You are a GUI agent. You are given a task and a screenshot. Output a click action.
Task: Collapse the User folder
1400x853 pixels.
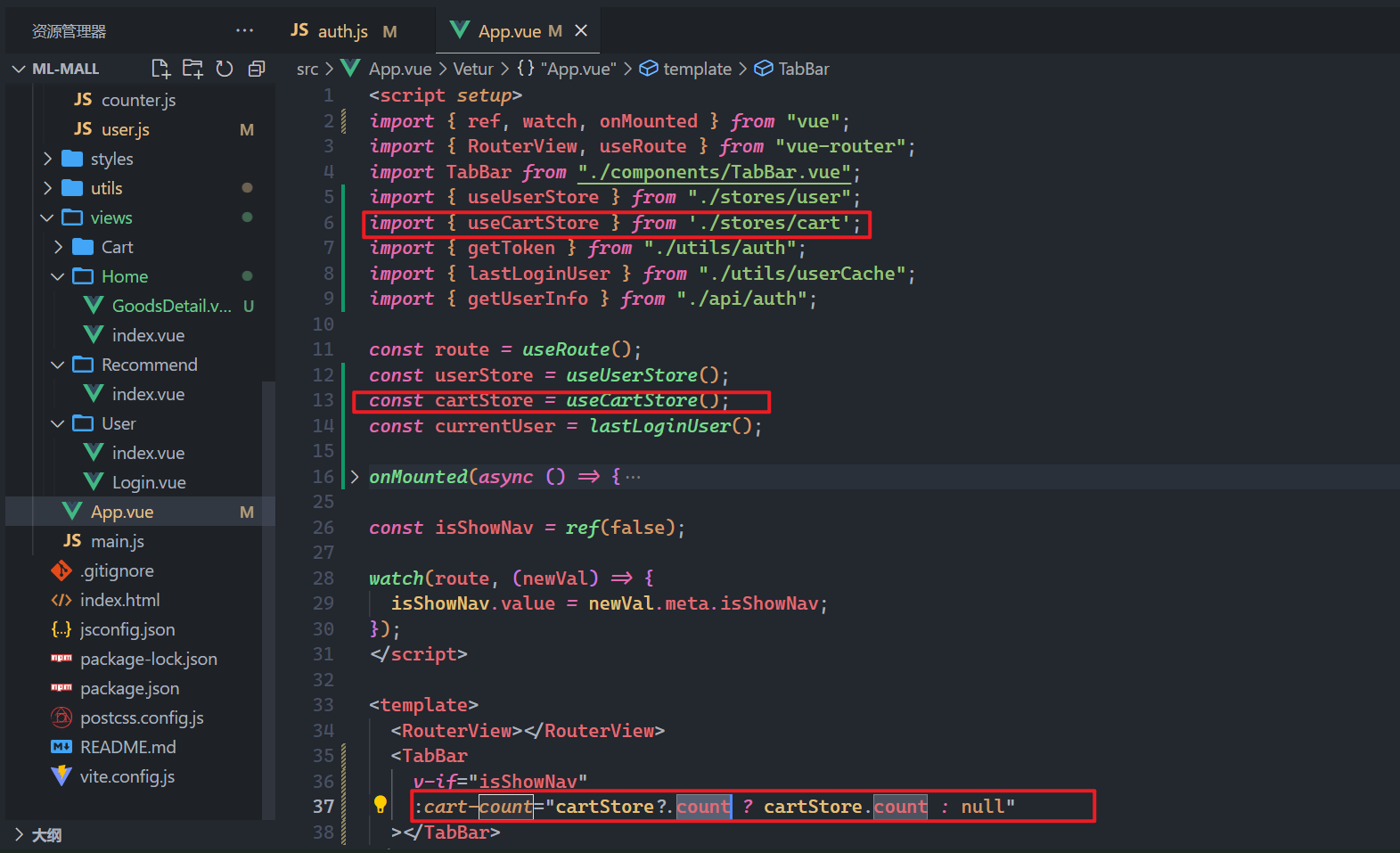(x=58, y=423)
